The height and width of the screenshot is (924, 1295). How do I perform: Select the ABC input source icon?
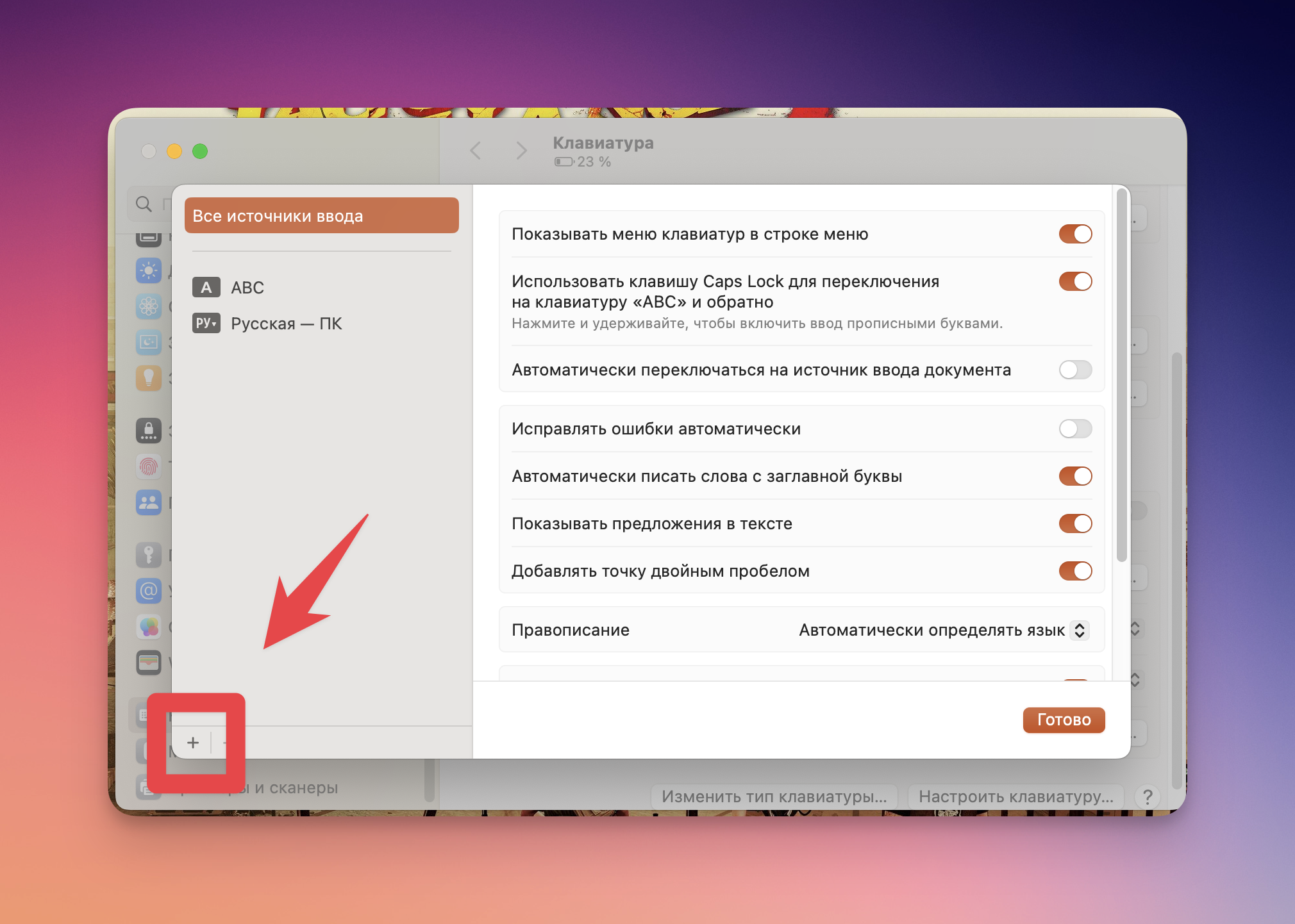[x=206, y=287]
